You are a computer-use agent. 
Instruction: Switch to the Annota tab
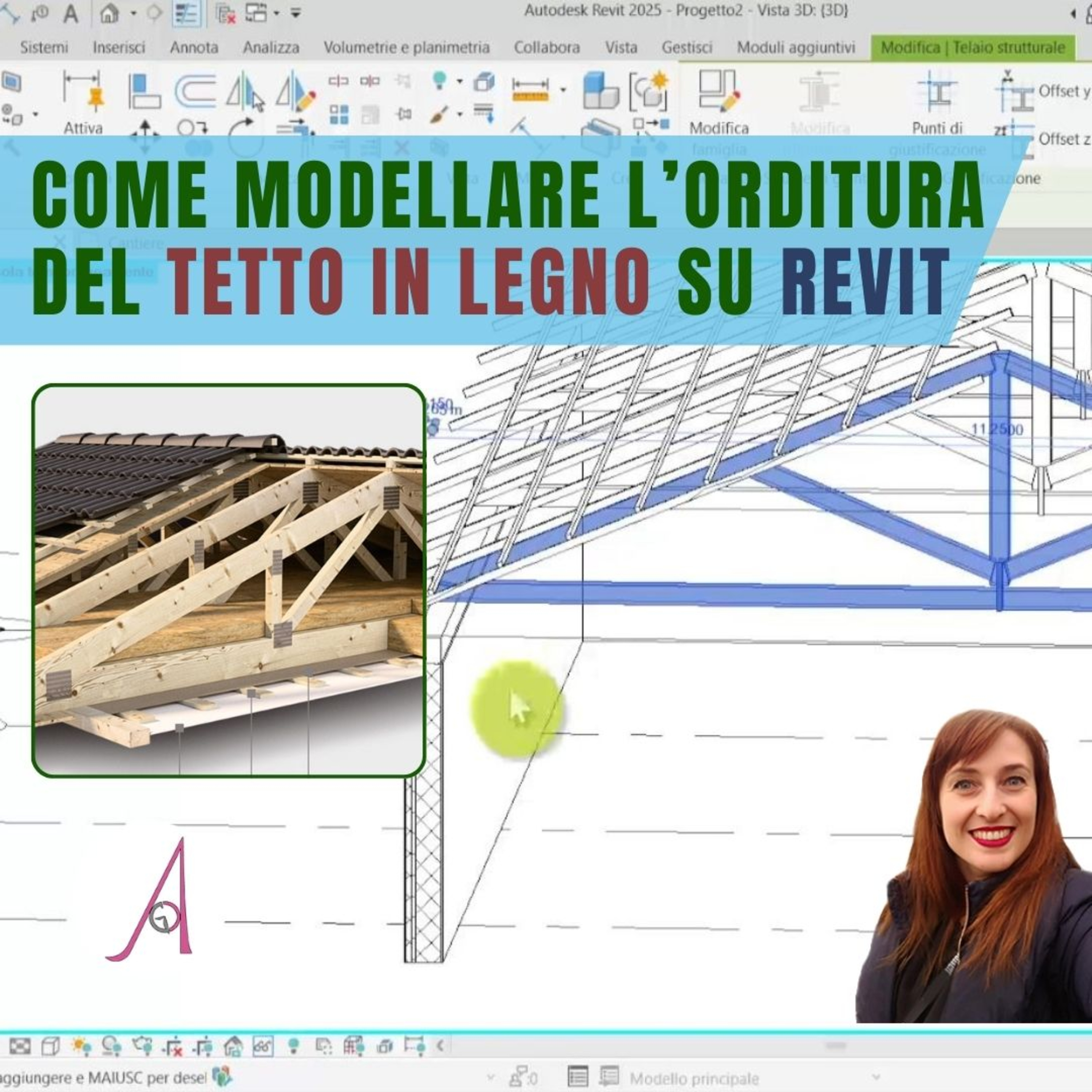point(194,47)
